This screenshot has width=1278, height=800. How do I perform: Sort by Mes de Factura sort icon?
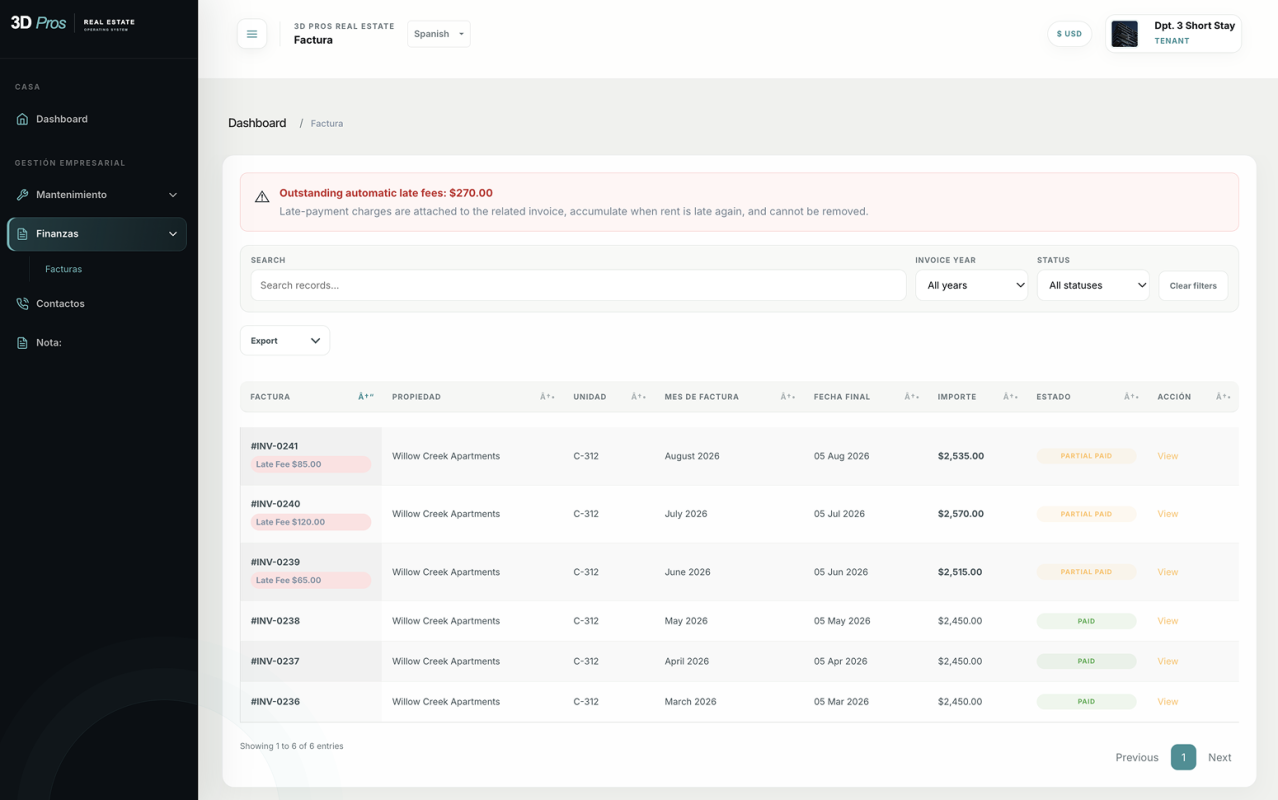click(788, 397)
